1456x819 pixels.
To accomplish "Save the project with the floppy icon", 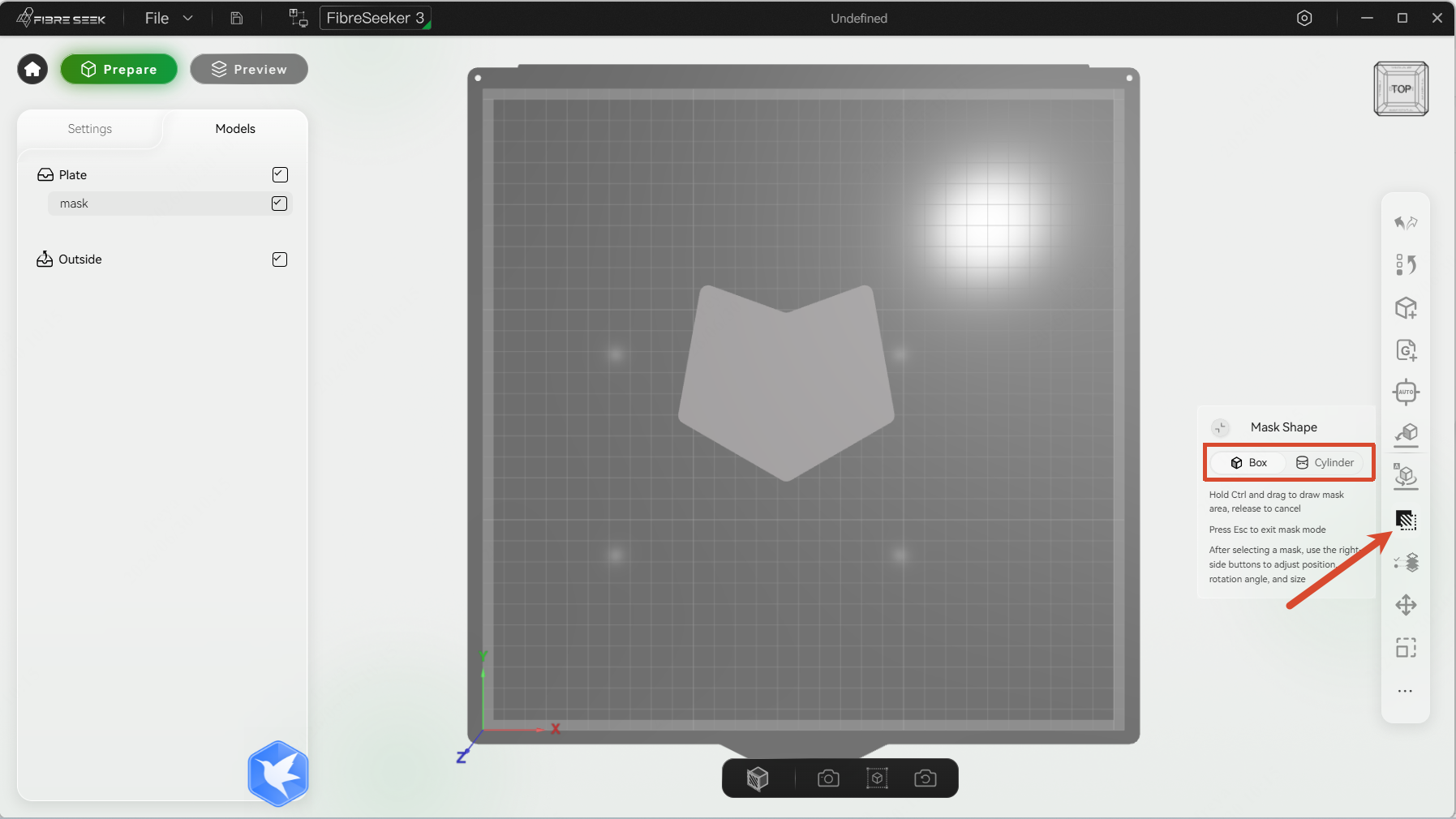I will click(237, 18).
